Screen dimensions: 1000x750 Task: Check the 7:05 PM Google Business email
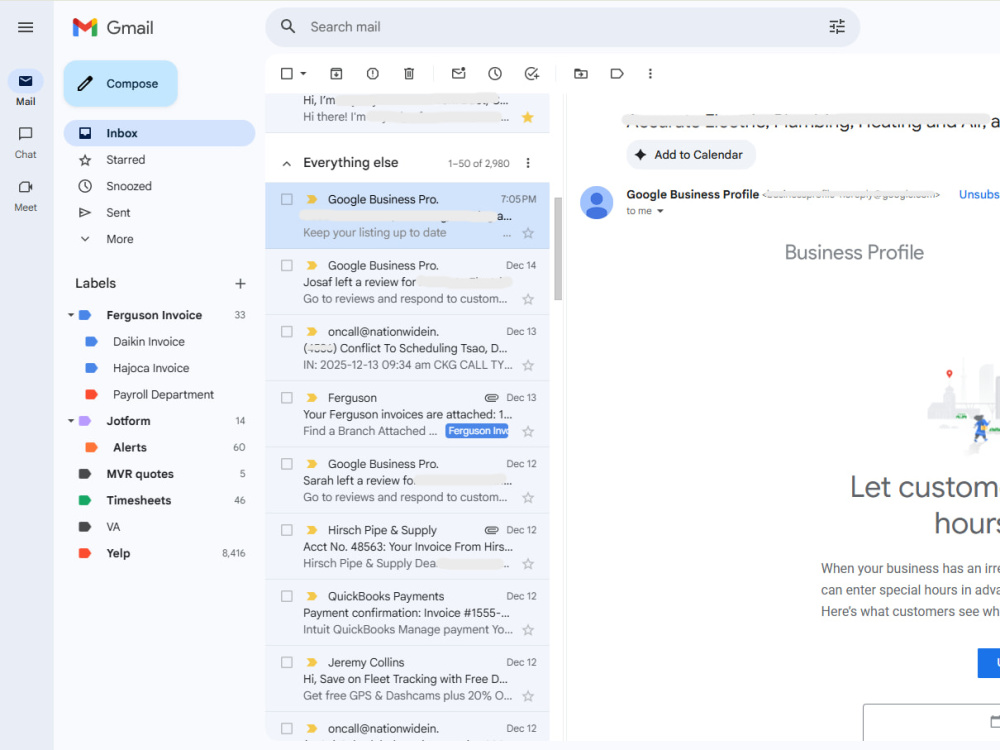(287, 200)
